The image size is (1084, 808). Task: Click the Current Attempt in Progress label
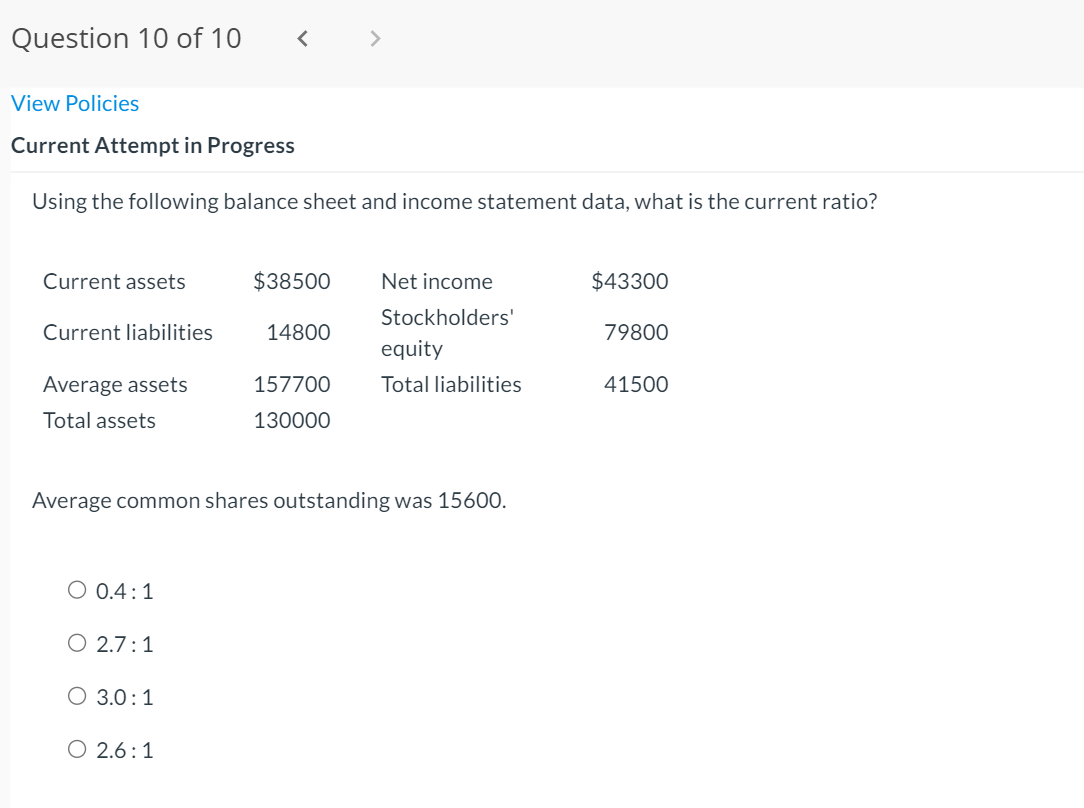[152, 145]
